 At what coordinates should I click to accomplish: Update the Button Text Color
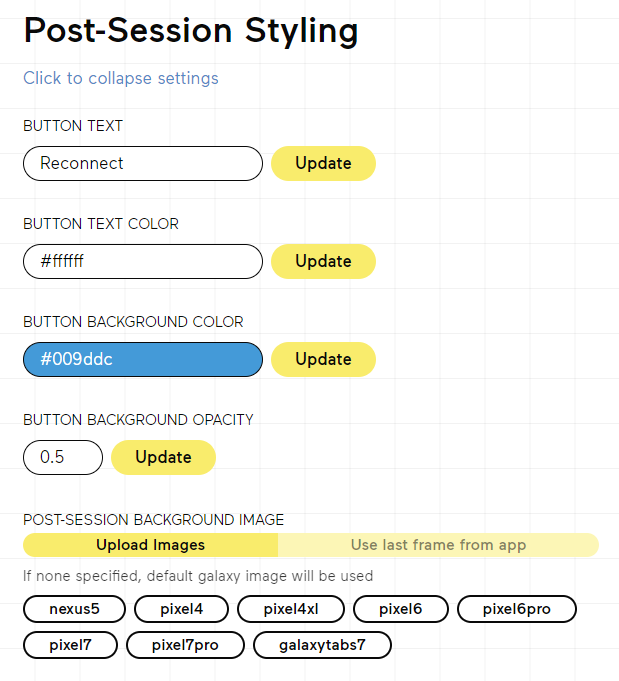323,262
